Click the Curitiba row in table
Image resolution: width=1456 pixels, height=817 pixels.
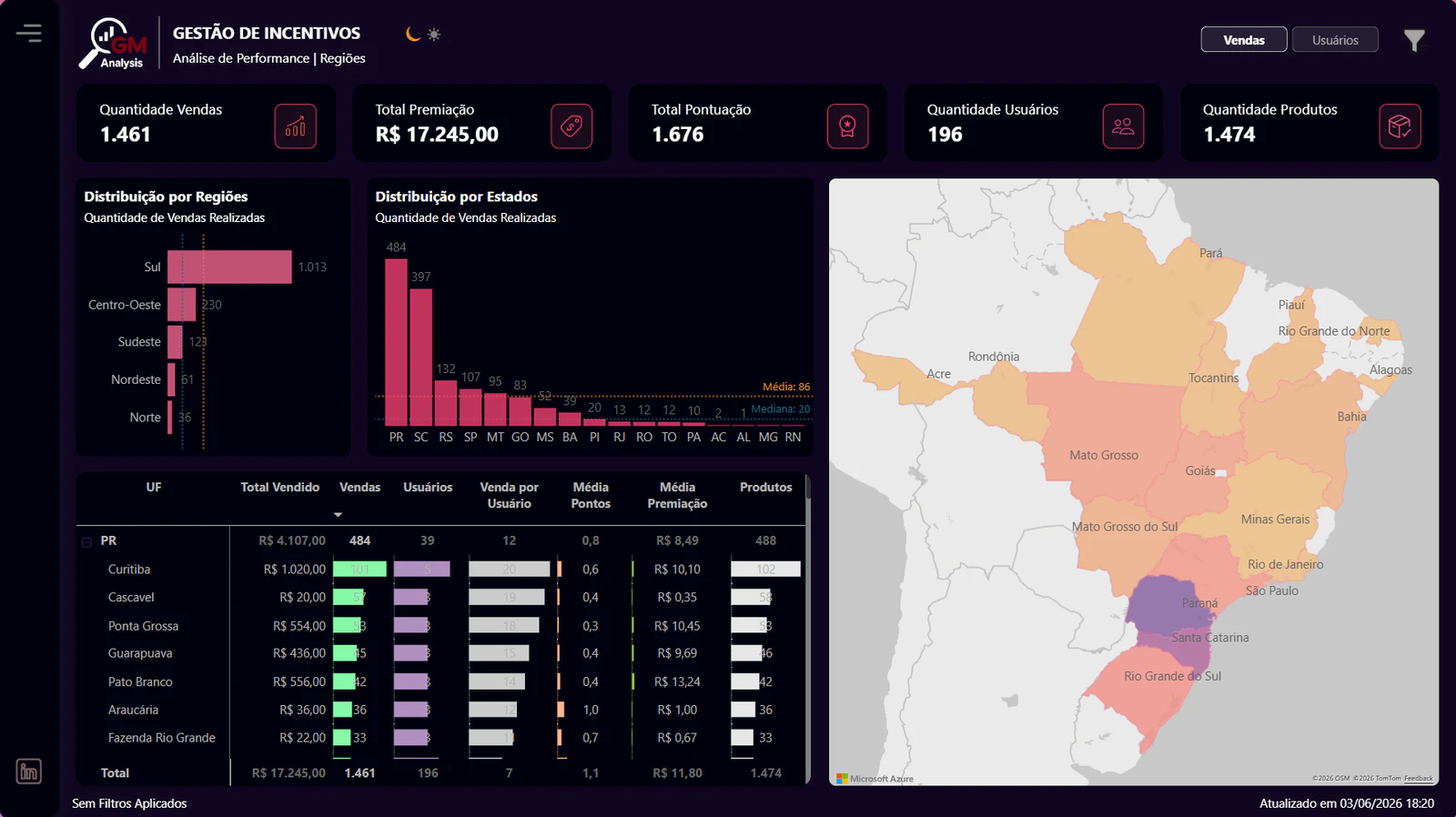pos(441,570)
